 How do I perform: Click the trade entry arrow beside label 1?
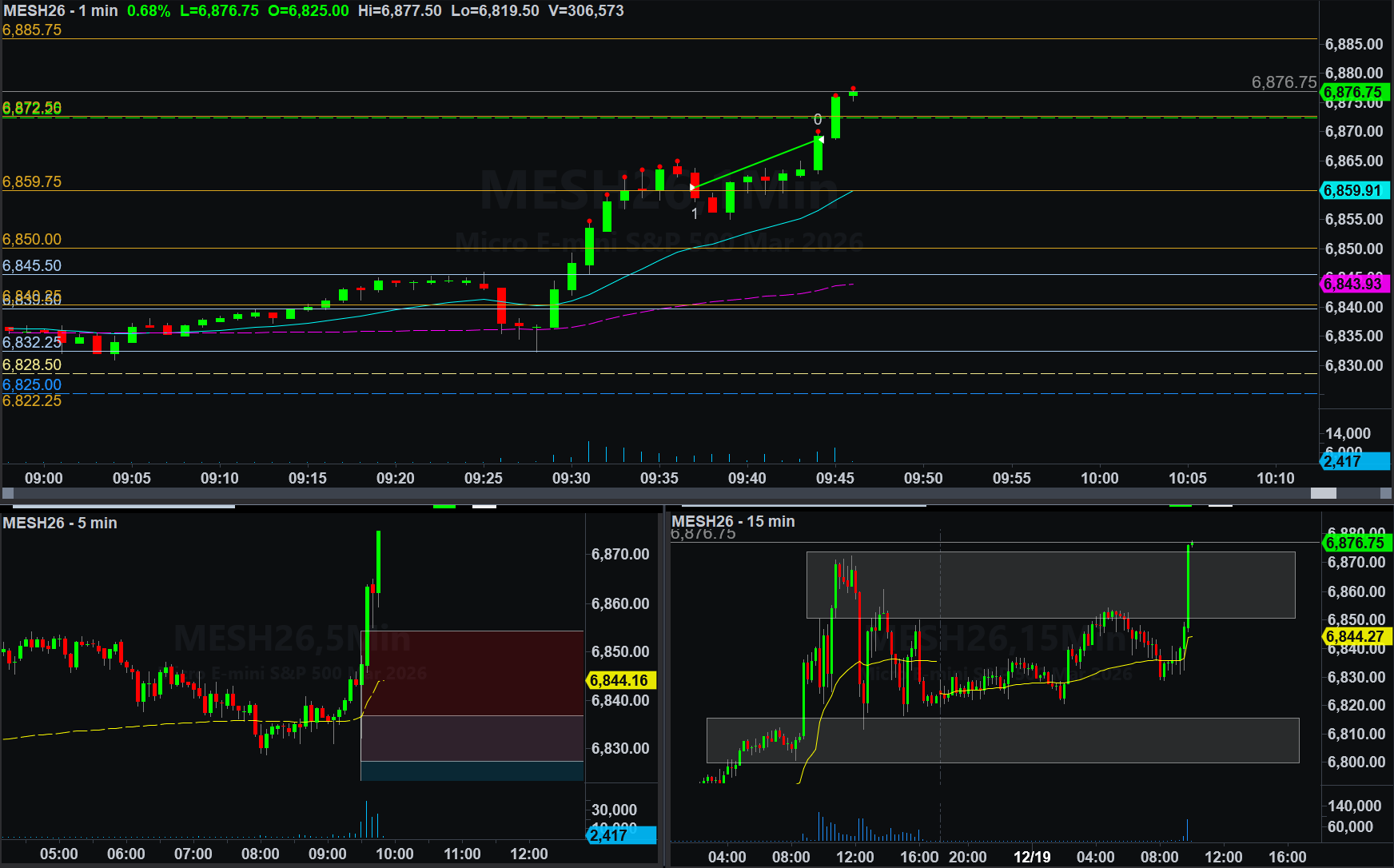coord(692,188)
